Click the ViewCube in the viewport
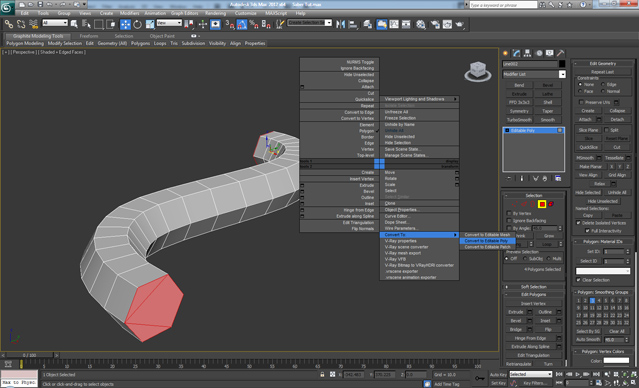This screenshot has width=639, height=388. (478, 71)
